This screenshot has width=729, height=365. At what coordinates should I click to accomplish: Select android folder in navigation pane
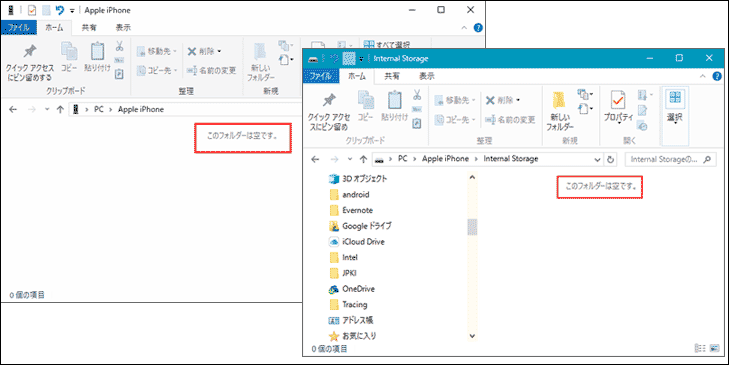349,194
